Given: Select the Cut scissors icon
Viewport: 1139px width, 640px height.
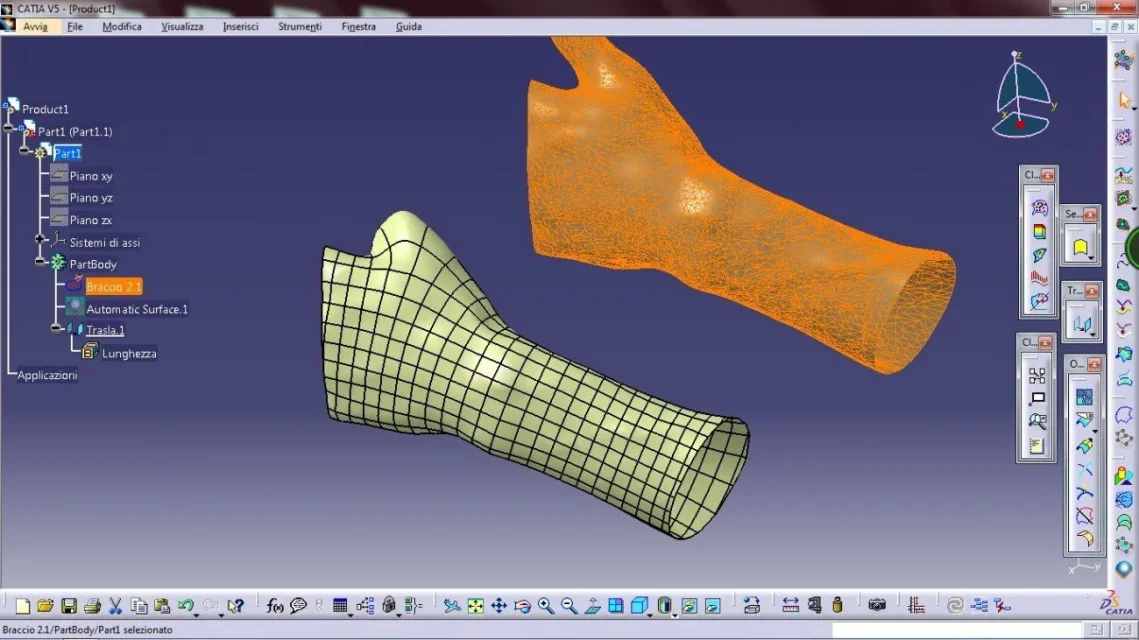Looking at the screenshot, I should click(115, 606).
